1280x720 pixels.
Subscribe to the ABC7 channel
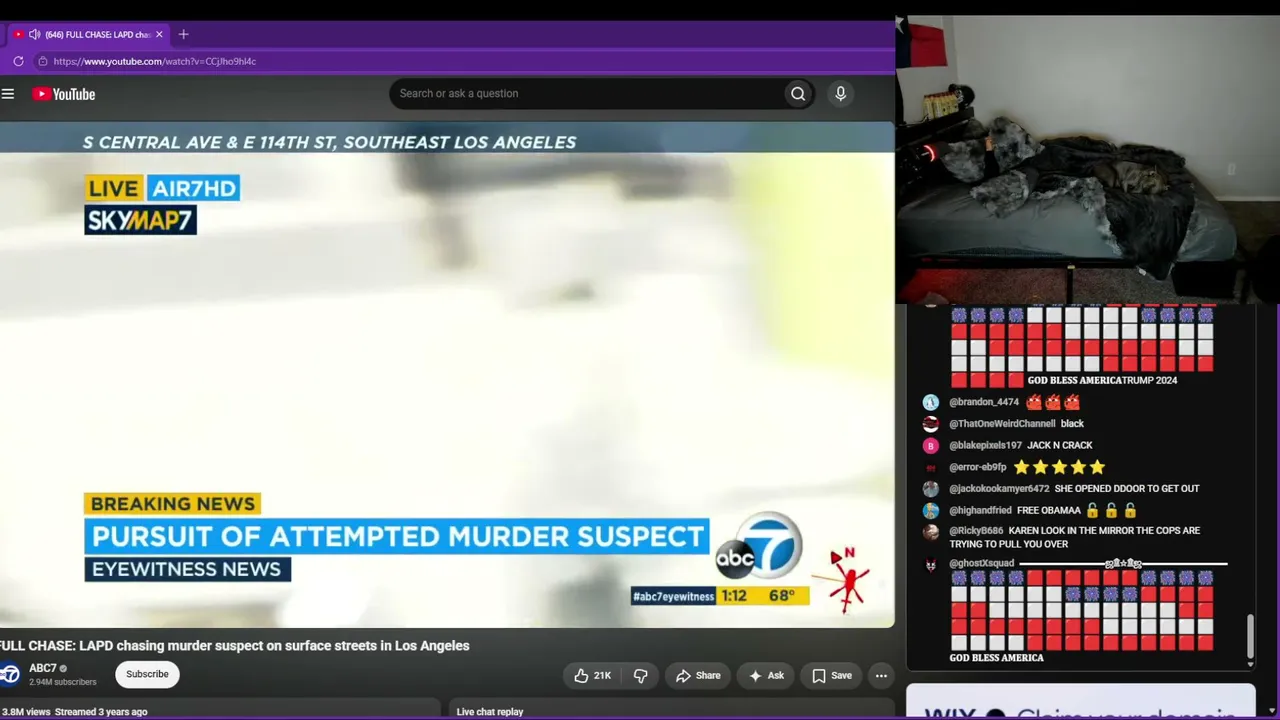[147, 674]
